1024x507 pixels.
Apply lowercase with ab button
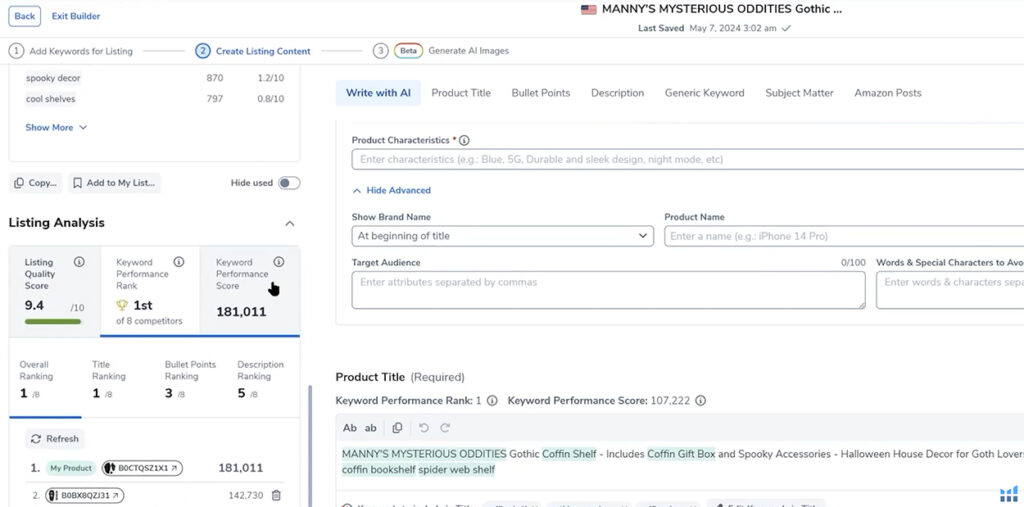click(x=370, y=428)
